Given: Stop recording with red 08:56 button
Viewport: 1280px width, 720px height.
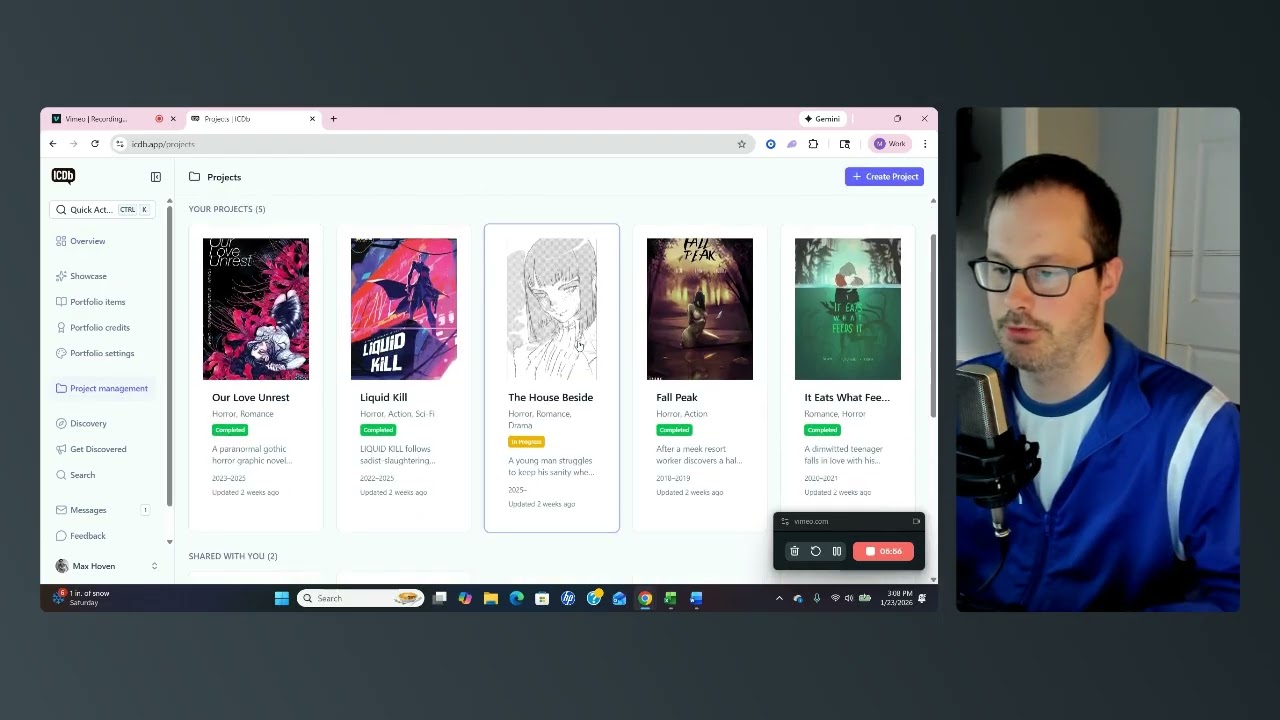Looking at the screenshot, I should [x=883, y=551].
